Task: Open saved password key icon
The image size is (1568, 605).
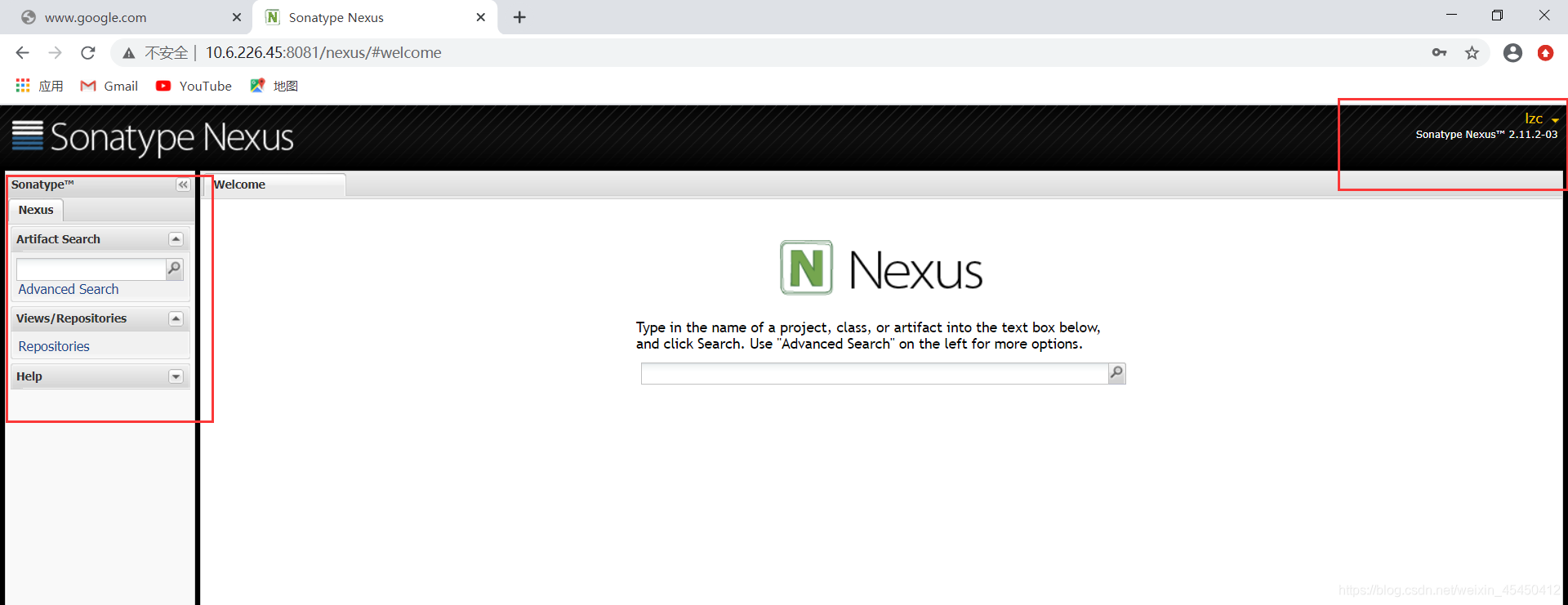Action: tap(1439, 53)
